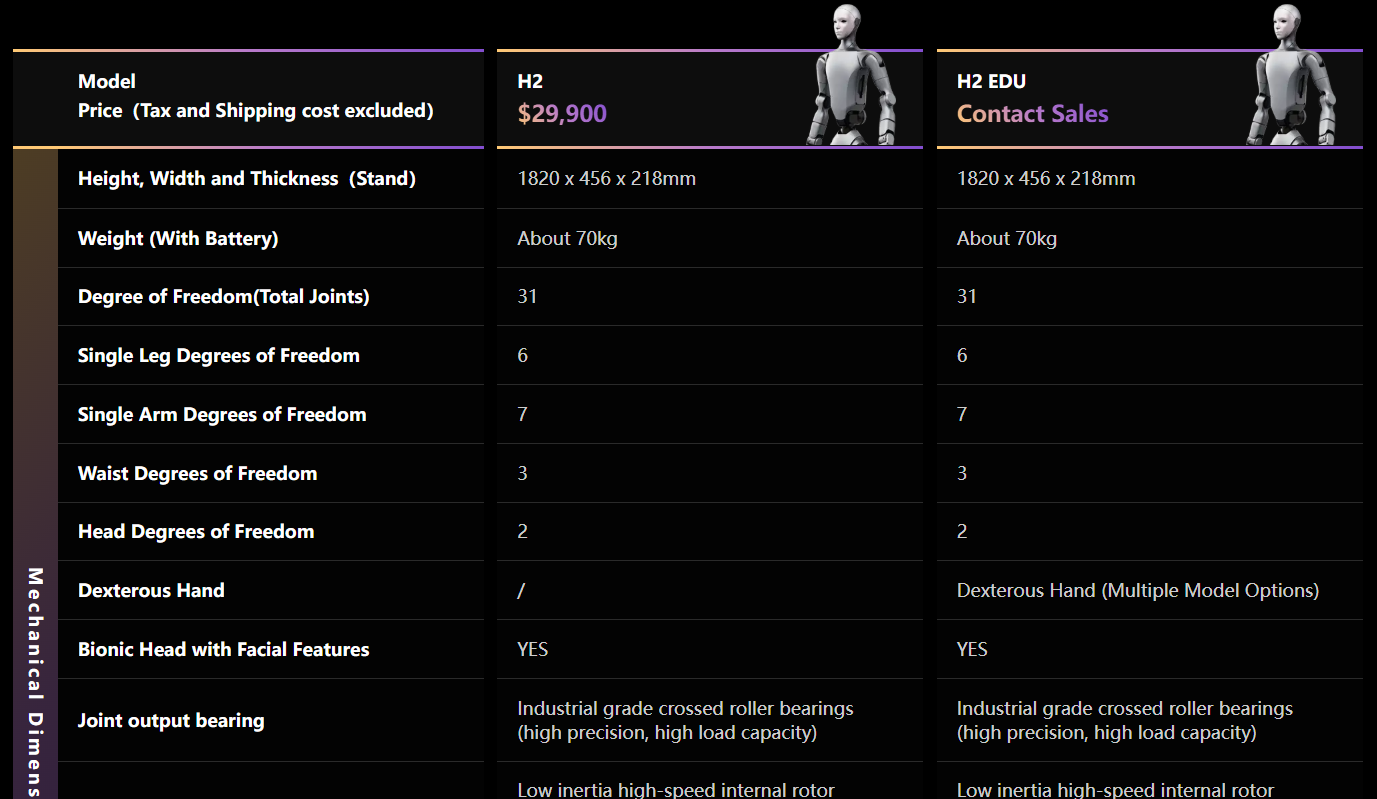This screenshot has width=1377, height=799.
Task: Click the $29,900 price for H2
Action: point(562,114)
